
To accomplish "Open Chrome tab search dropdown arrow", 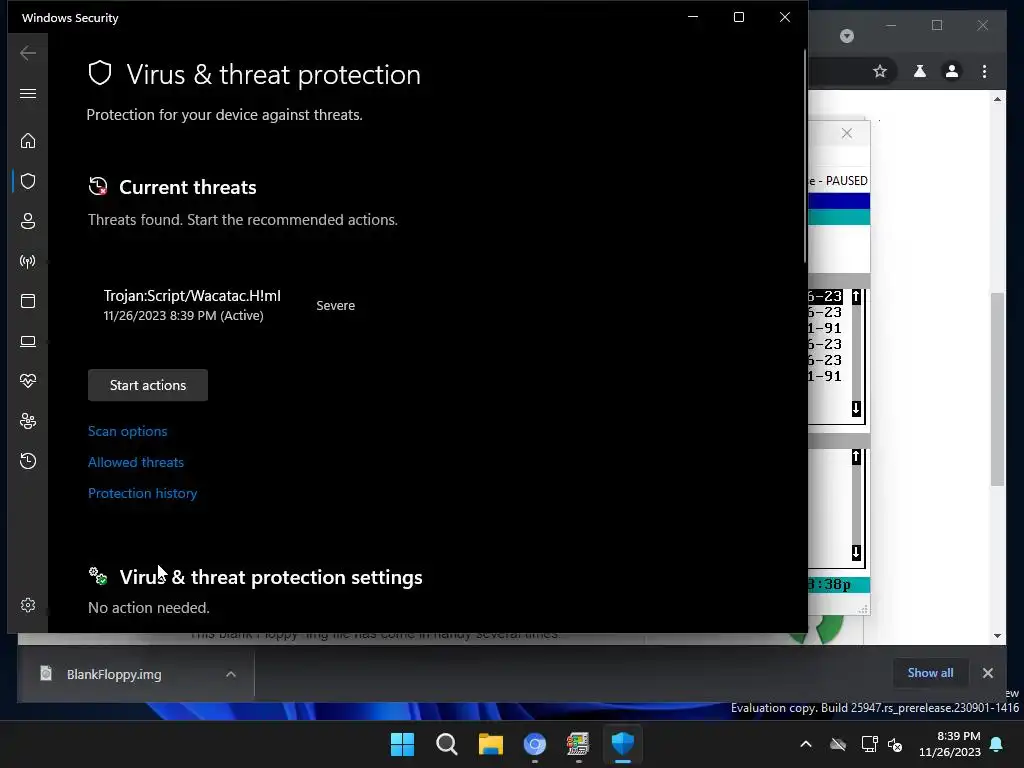I will point(846,36).
